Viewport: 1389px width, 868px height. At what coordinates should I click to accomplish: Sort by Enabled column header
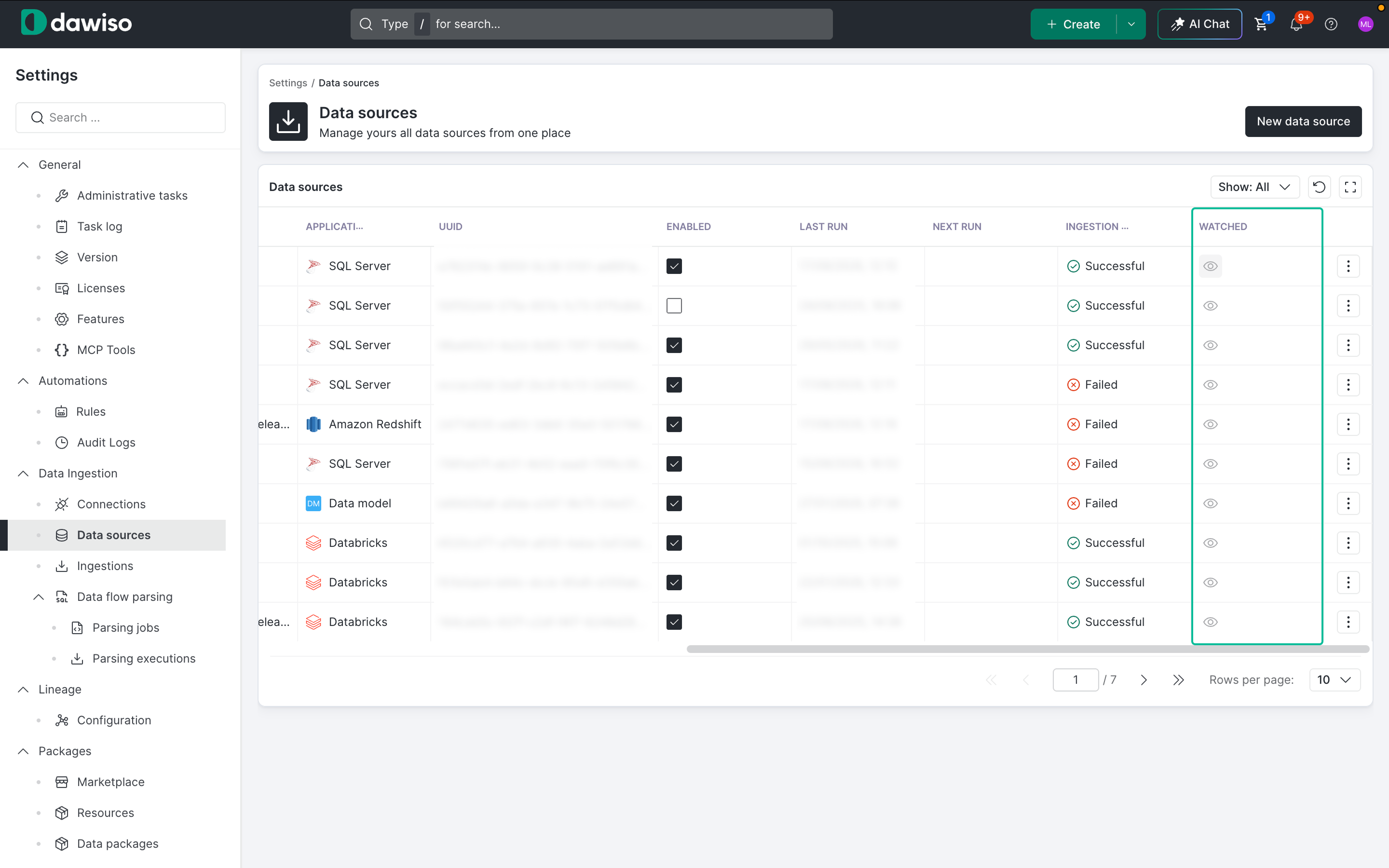click(x=688, y=227)
